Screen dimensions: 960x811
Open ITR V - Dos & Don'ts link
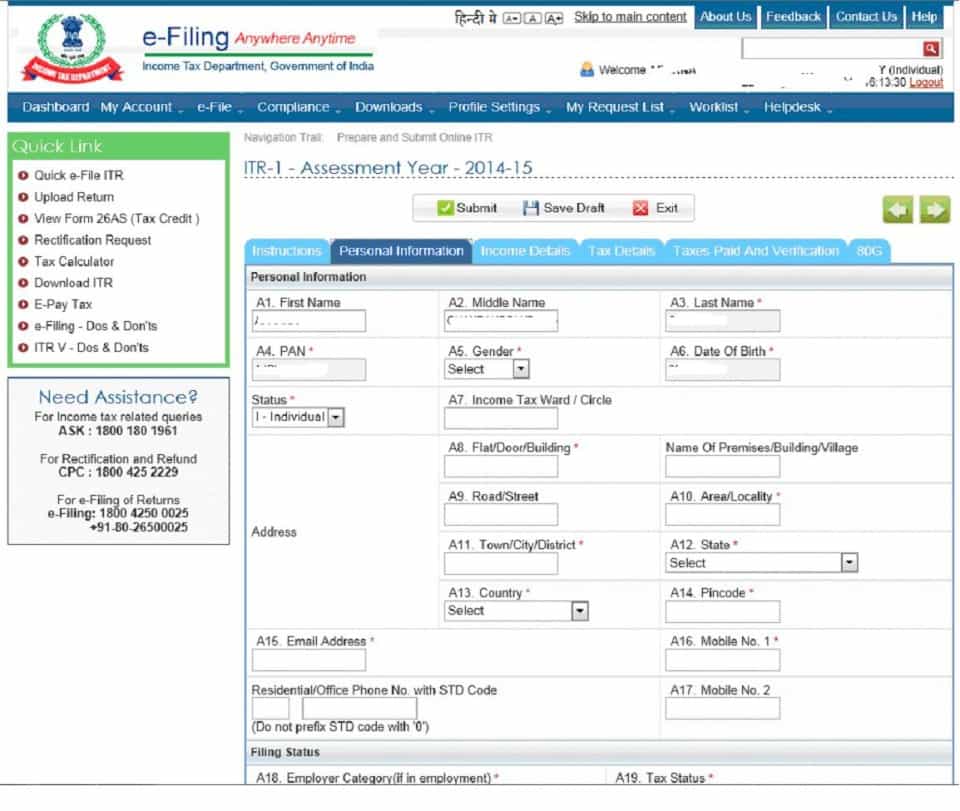click(91, 347)
